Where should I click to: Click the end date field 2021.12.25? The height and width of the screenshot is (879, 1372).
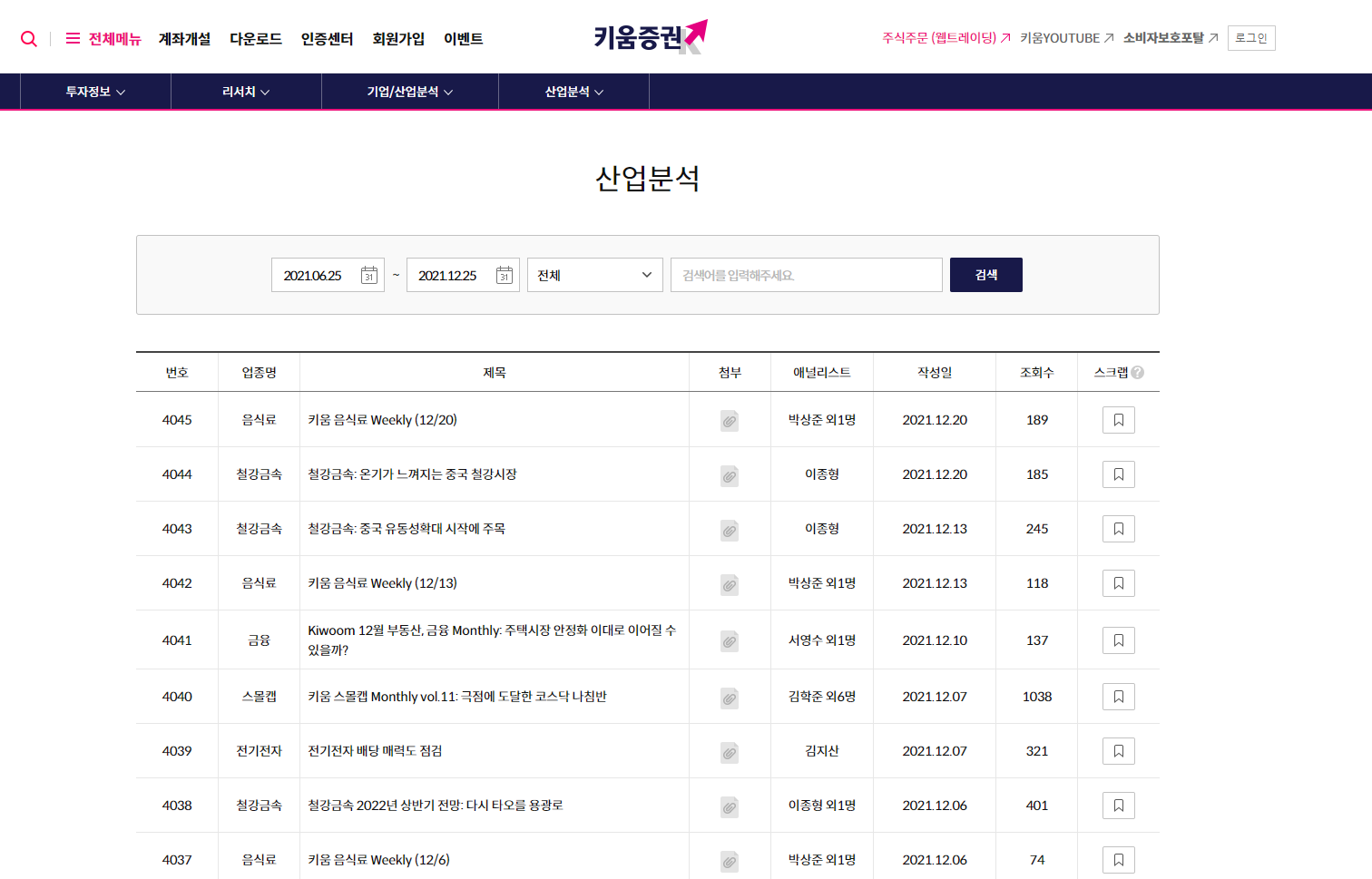447,276
